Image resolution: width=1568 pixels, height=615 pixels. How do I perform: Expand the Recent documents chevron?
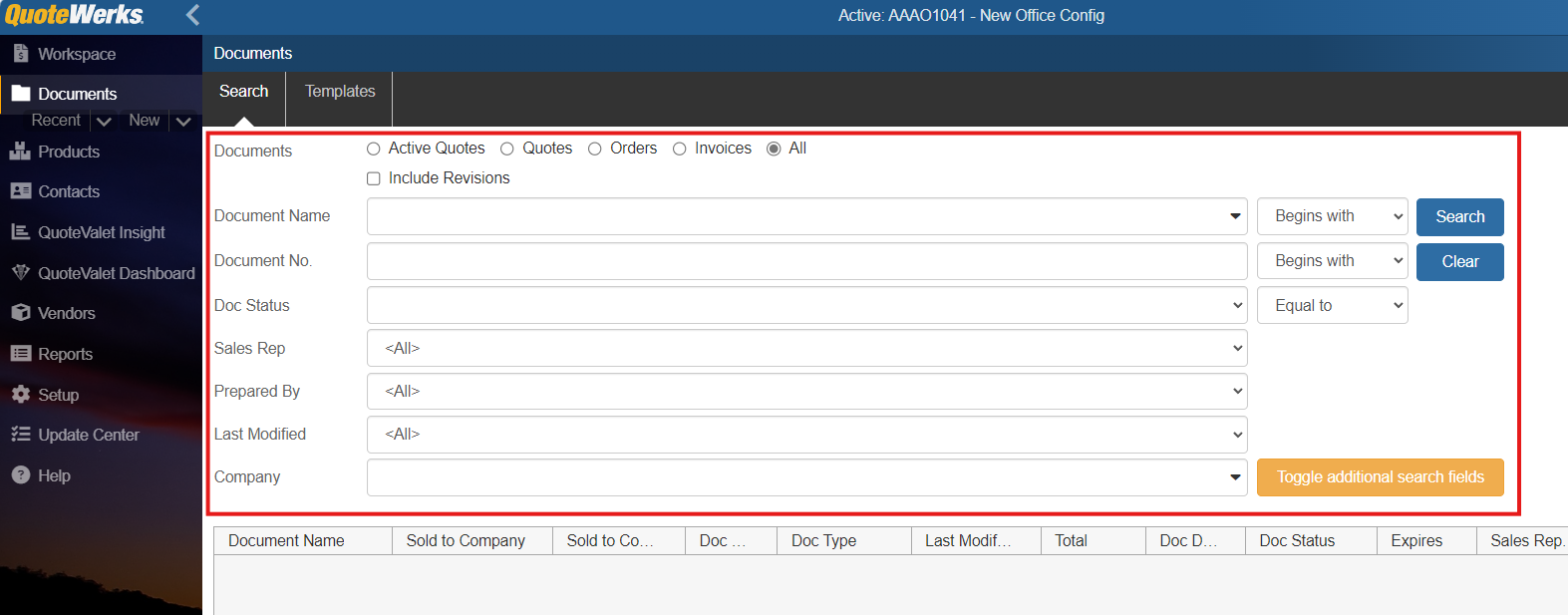104,122
